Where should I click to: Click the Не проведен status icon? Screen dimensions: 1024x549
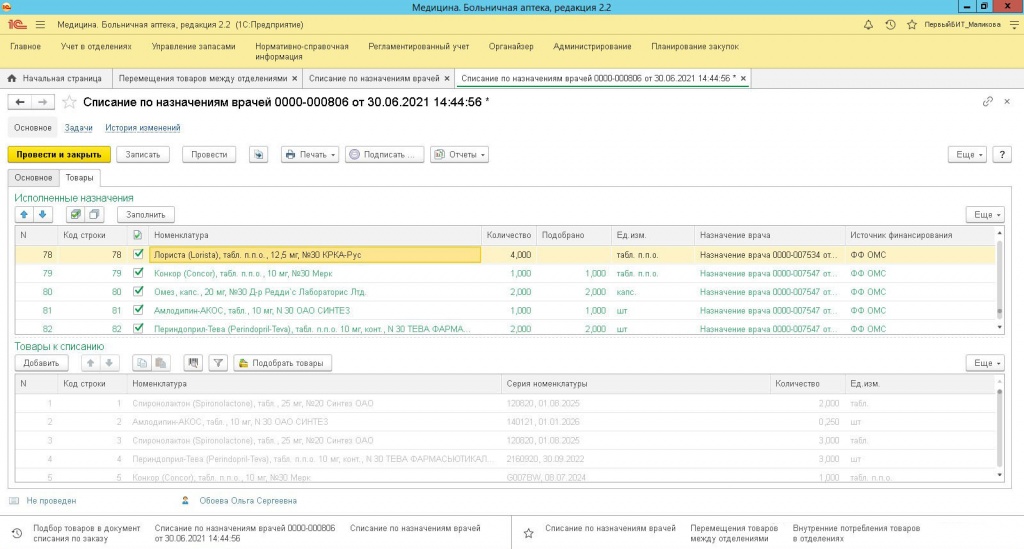14,501
